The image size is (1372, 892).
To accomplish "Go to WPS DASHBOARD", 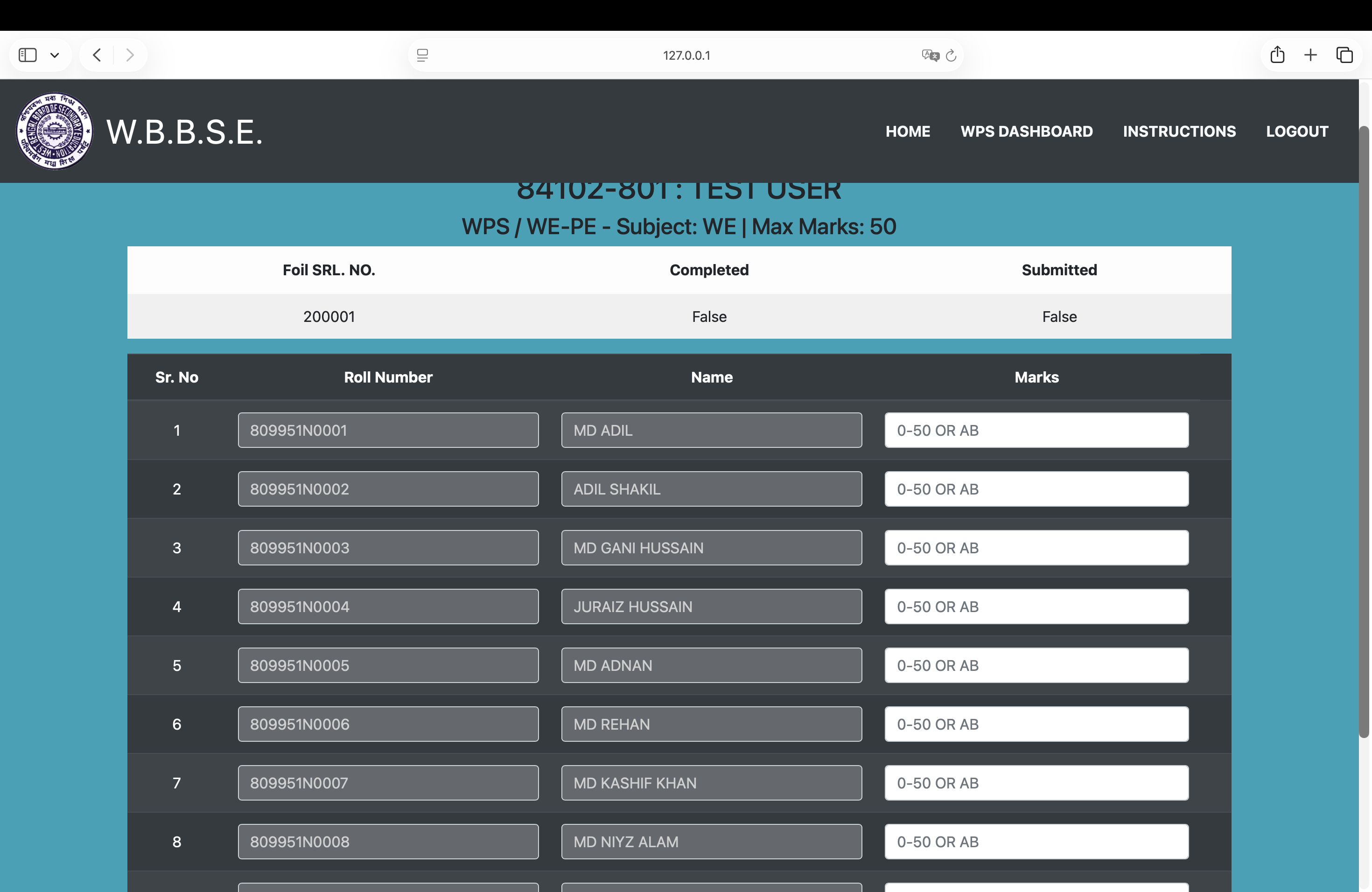I will click(x=1026, y=132).
